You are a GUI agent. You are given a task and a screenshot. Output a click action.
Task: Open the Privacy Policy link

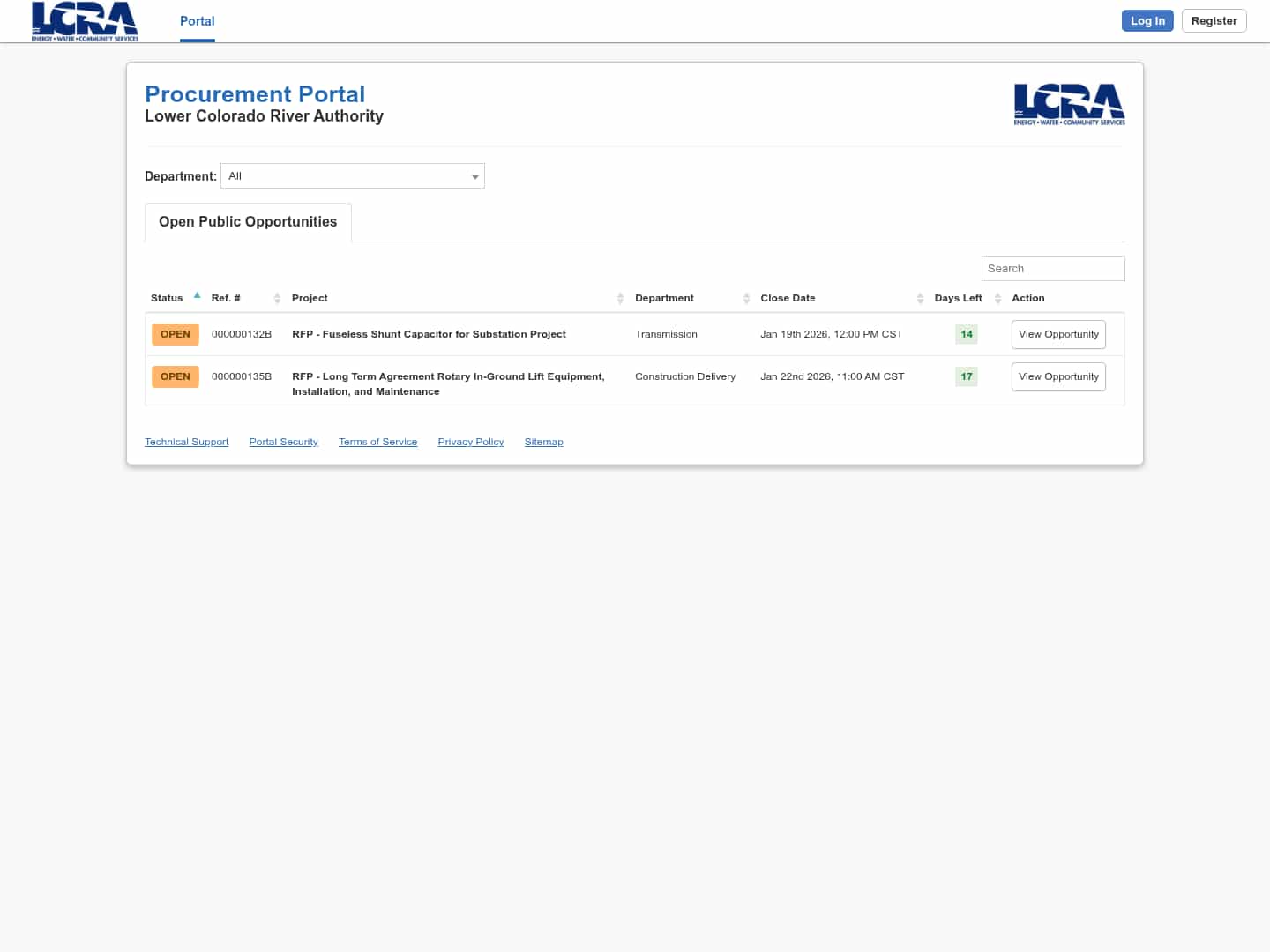(x=470, y=442)
